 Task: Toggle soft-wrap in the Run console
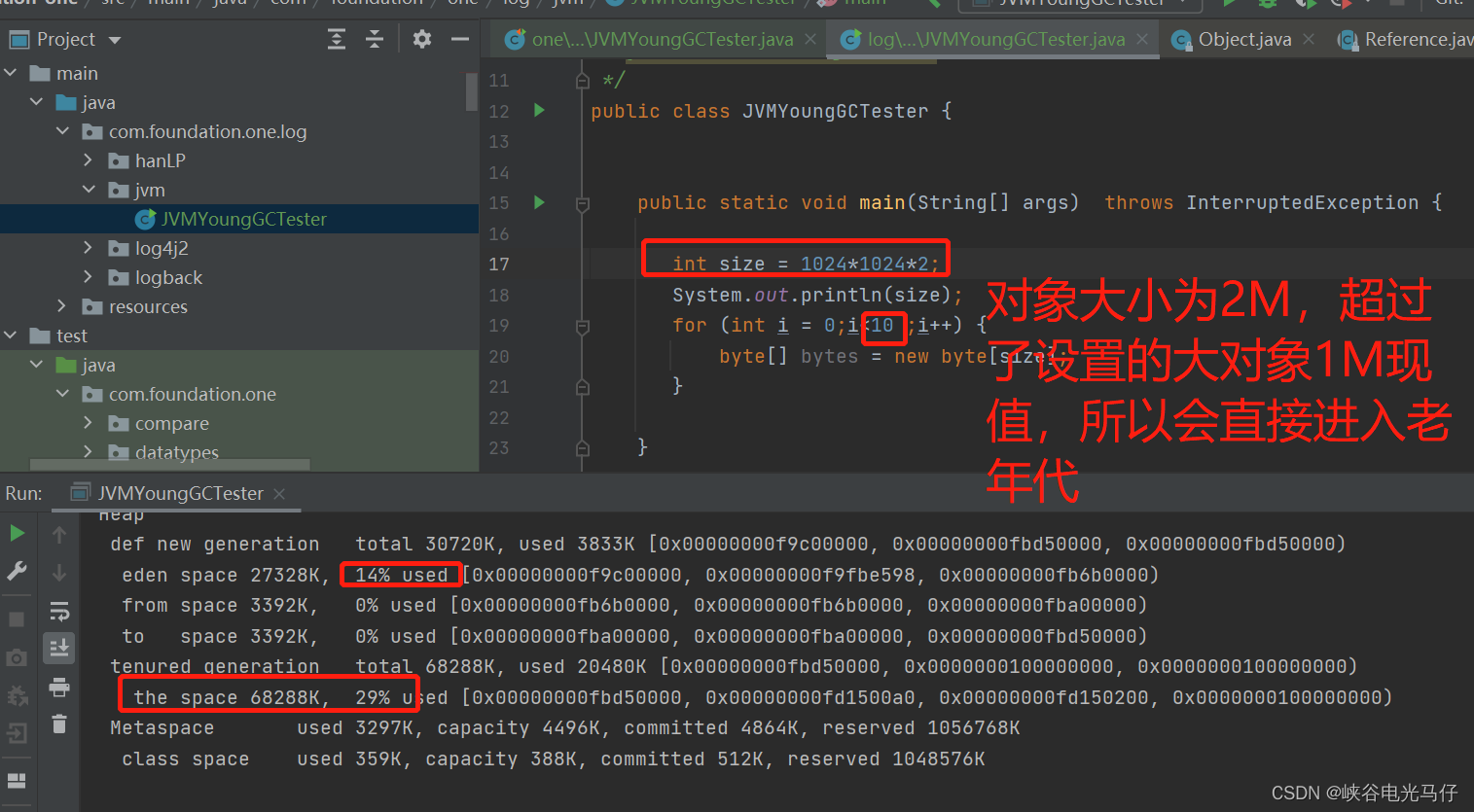coord(58,612)
